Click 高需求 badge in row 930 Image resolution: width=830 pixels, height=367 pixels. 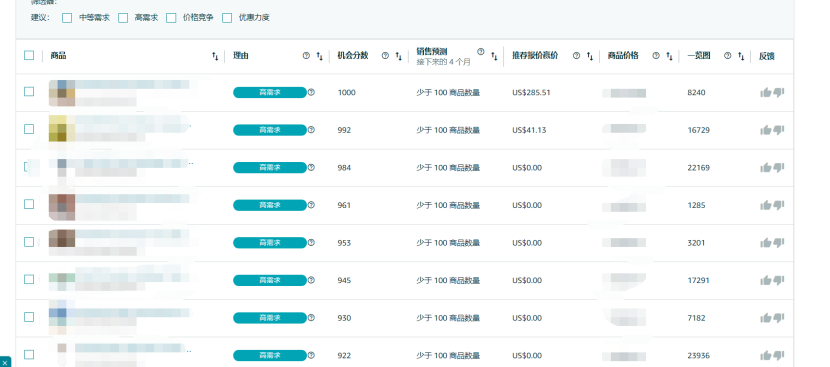(270, 318)
